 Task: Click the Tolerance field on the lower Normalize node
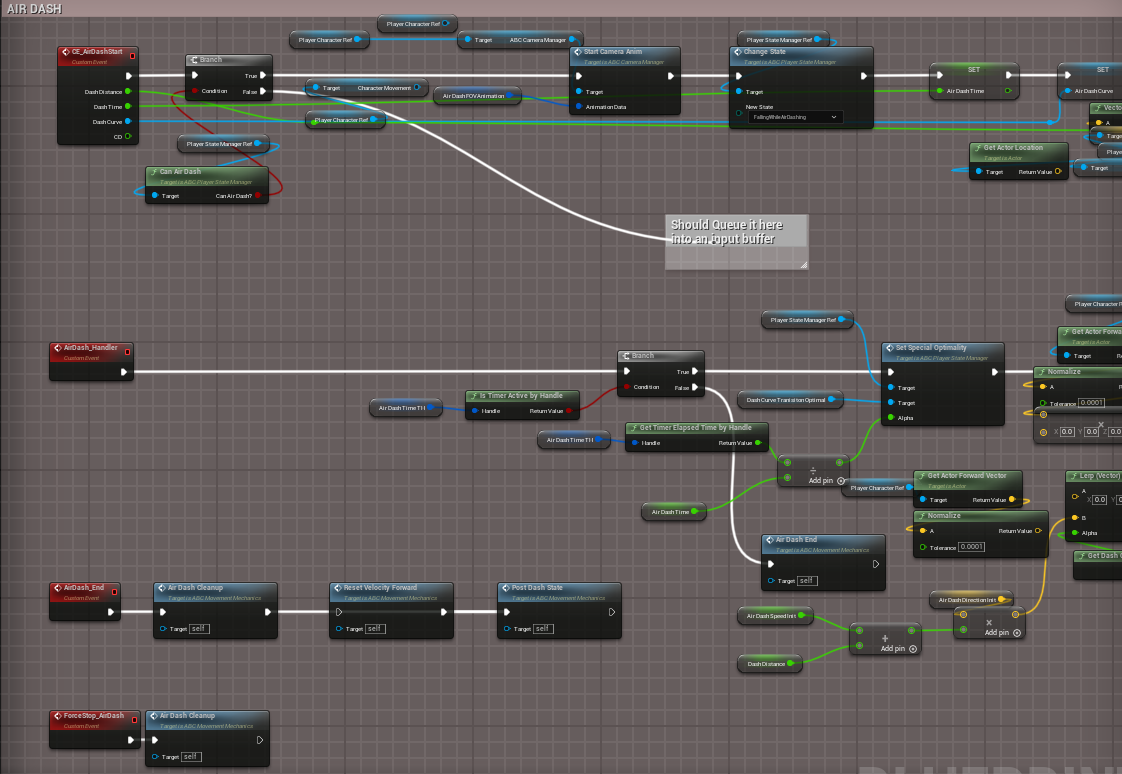971,547
